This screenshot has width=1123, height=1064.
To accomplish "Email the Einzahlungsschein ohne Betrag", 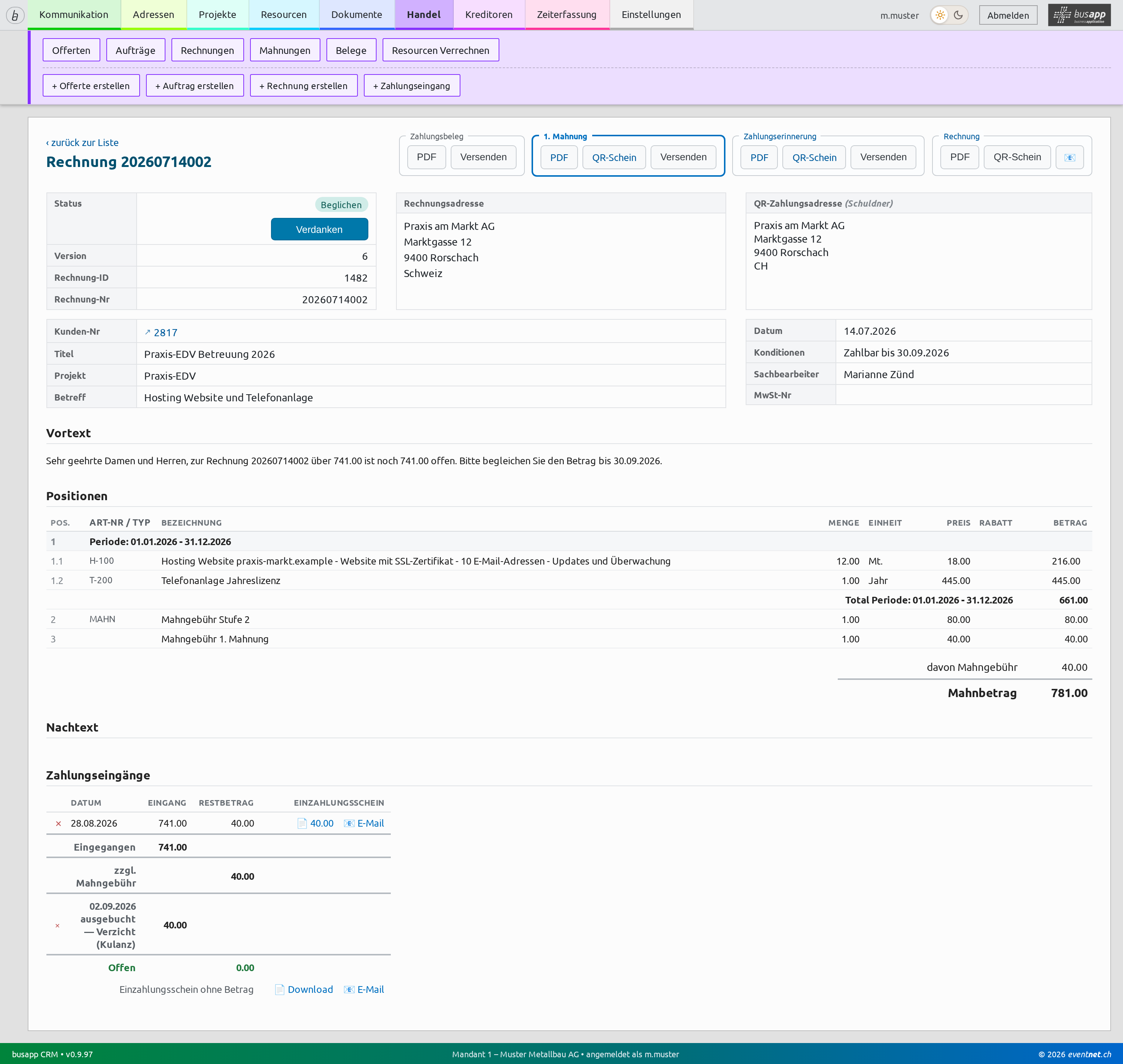I will (x=364, y=990).
